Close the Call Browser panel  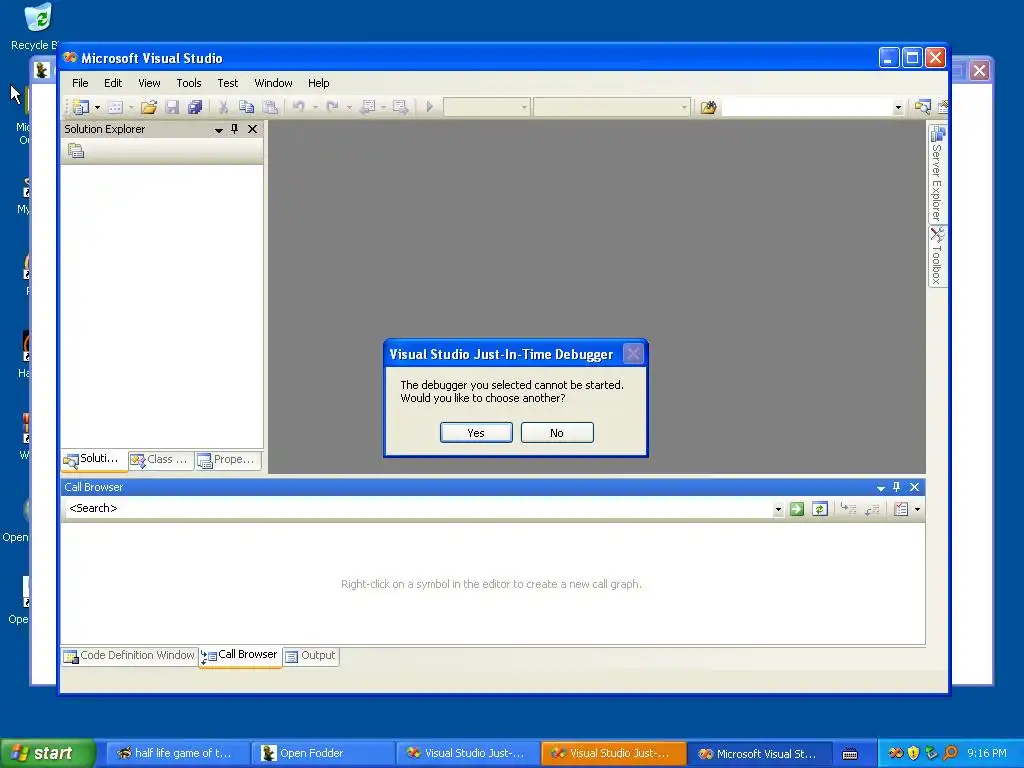coord(914,487)
